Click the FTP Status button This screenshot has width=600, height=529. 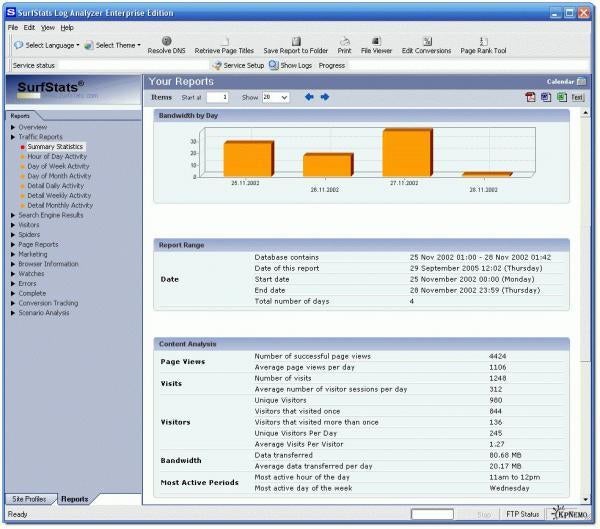tap(522, 514)
